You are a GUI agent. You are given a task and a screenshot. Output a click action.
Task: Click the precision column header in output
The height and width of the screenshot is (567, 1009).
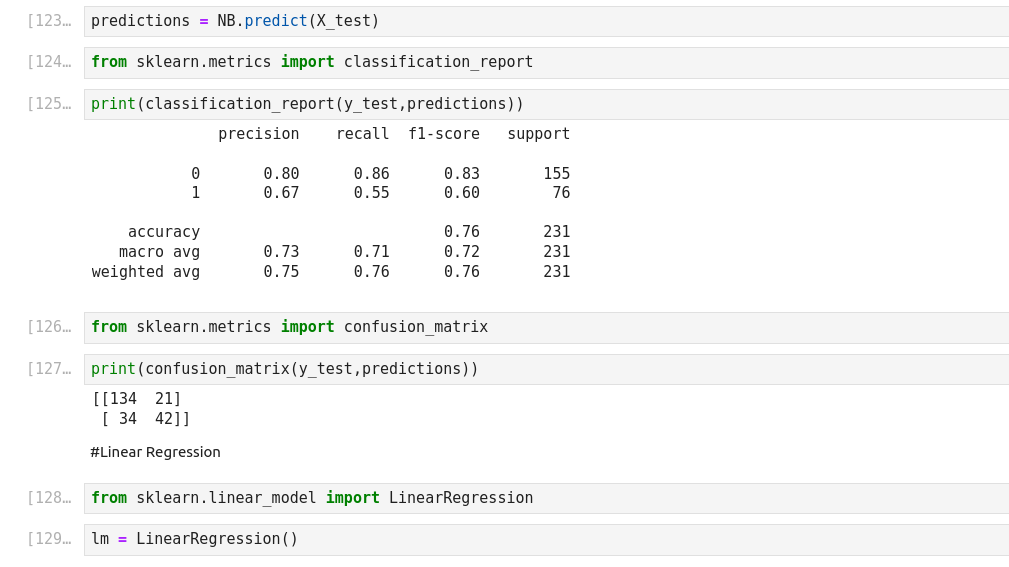pos(258,134)
